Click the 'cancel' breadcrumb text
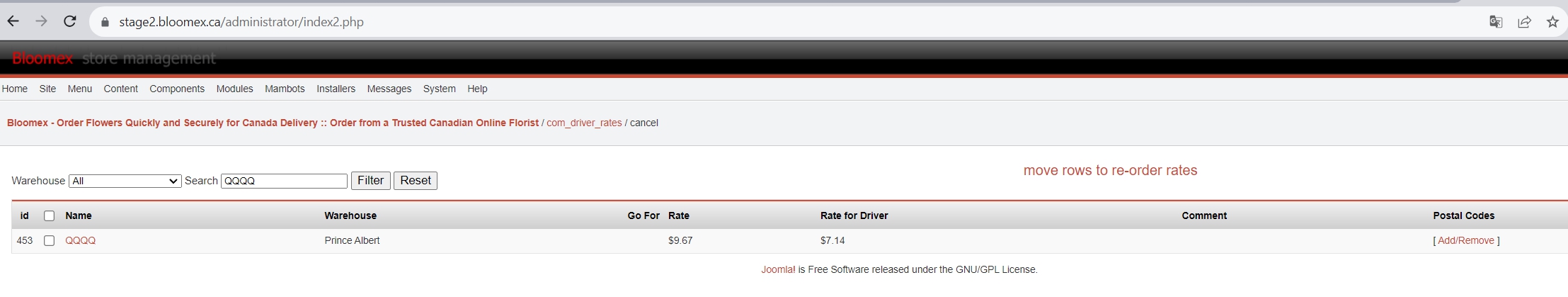Screen dimensions: 1568x297 [644, 123]
